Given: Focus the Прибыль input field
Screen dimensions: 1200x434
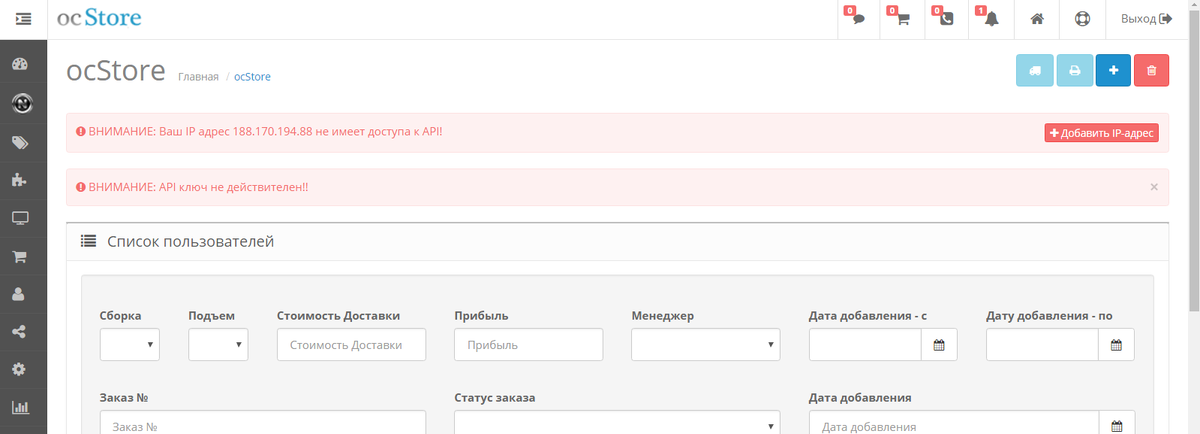Looking at the screenshot, I should [528, 344].
